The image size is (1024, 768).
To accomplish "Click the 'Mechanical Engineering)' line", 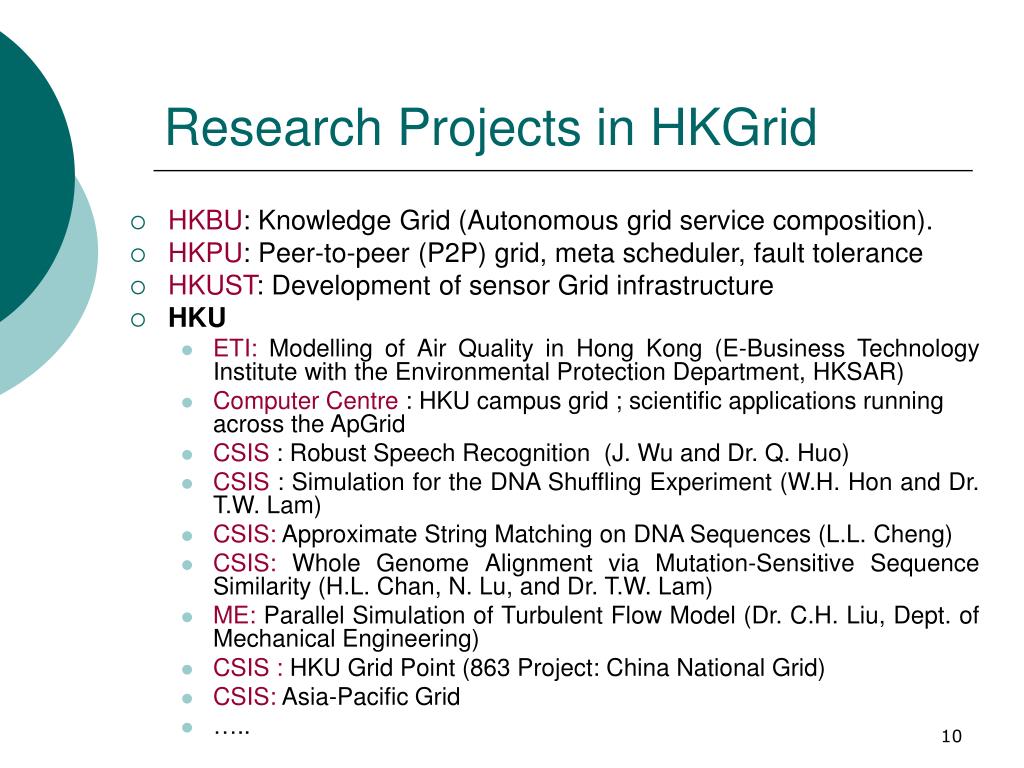I will pyautogui.click(x=345, y=639).
